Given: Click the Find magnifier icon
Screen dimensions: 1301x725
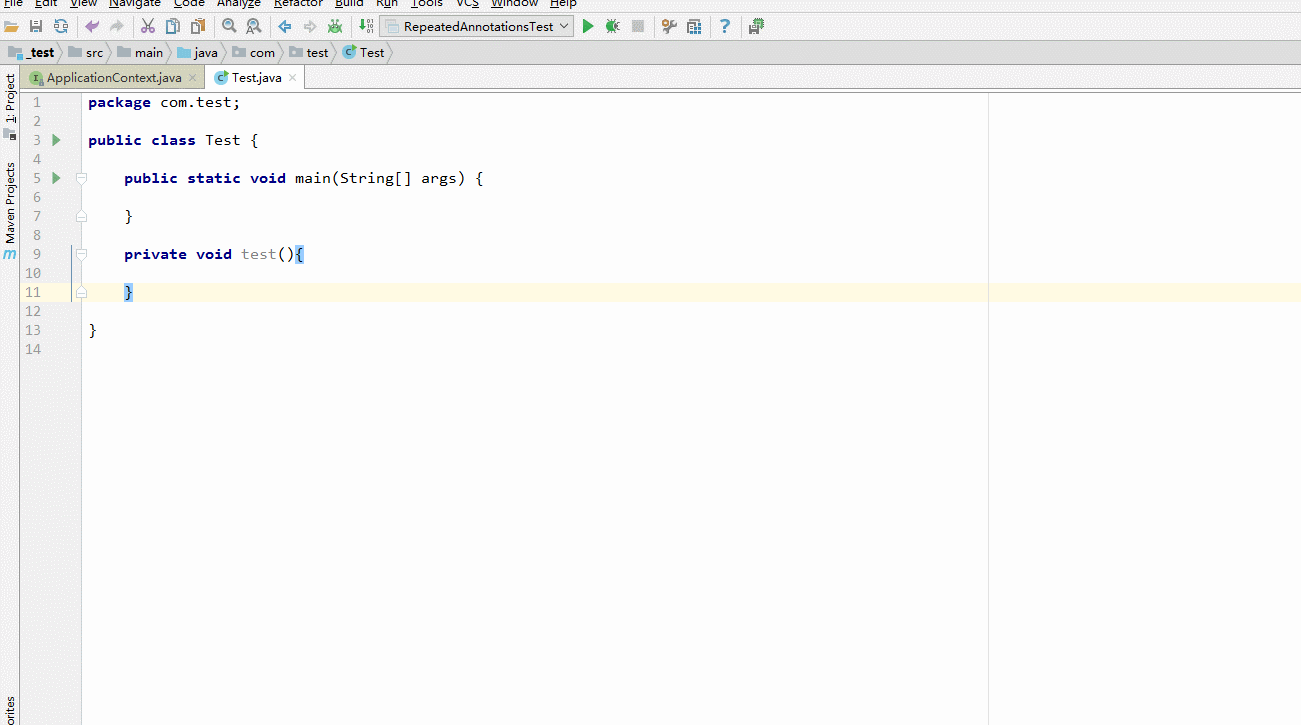Looking at the screenshot, I should click(x=229, y=27).
